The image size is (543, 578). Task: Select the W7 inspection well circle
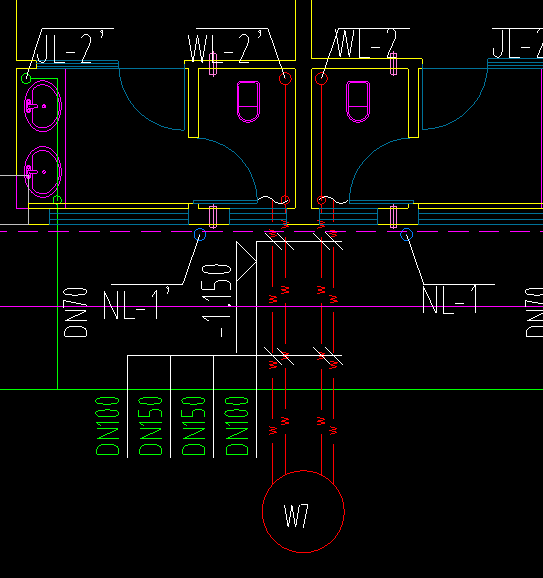click(303, 512)
